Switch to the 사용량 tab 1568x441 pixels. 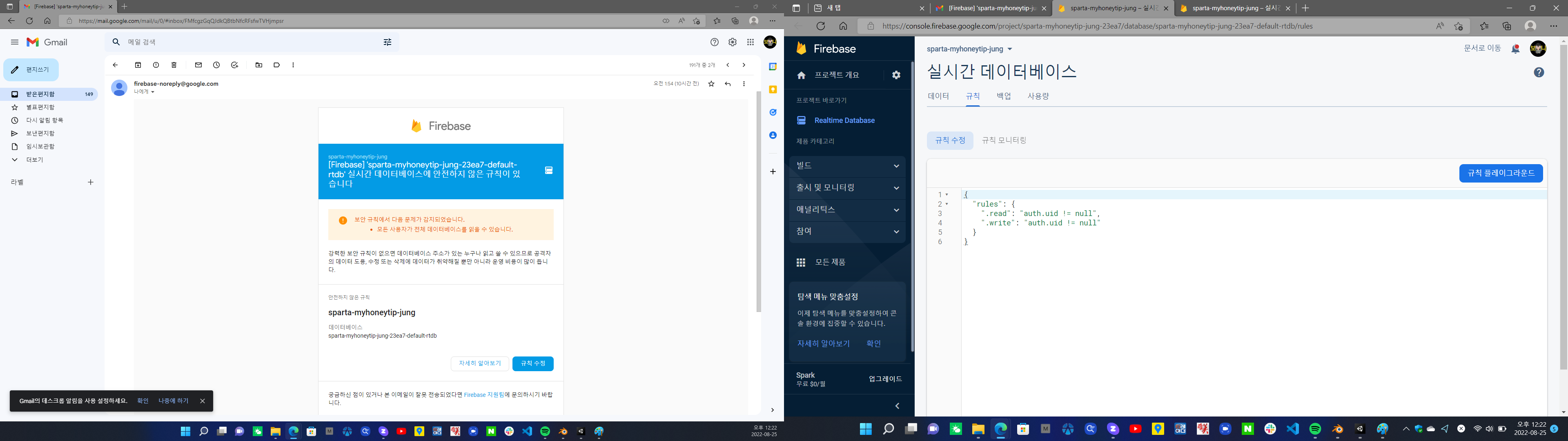click(1038, 96)
